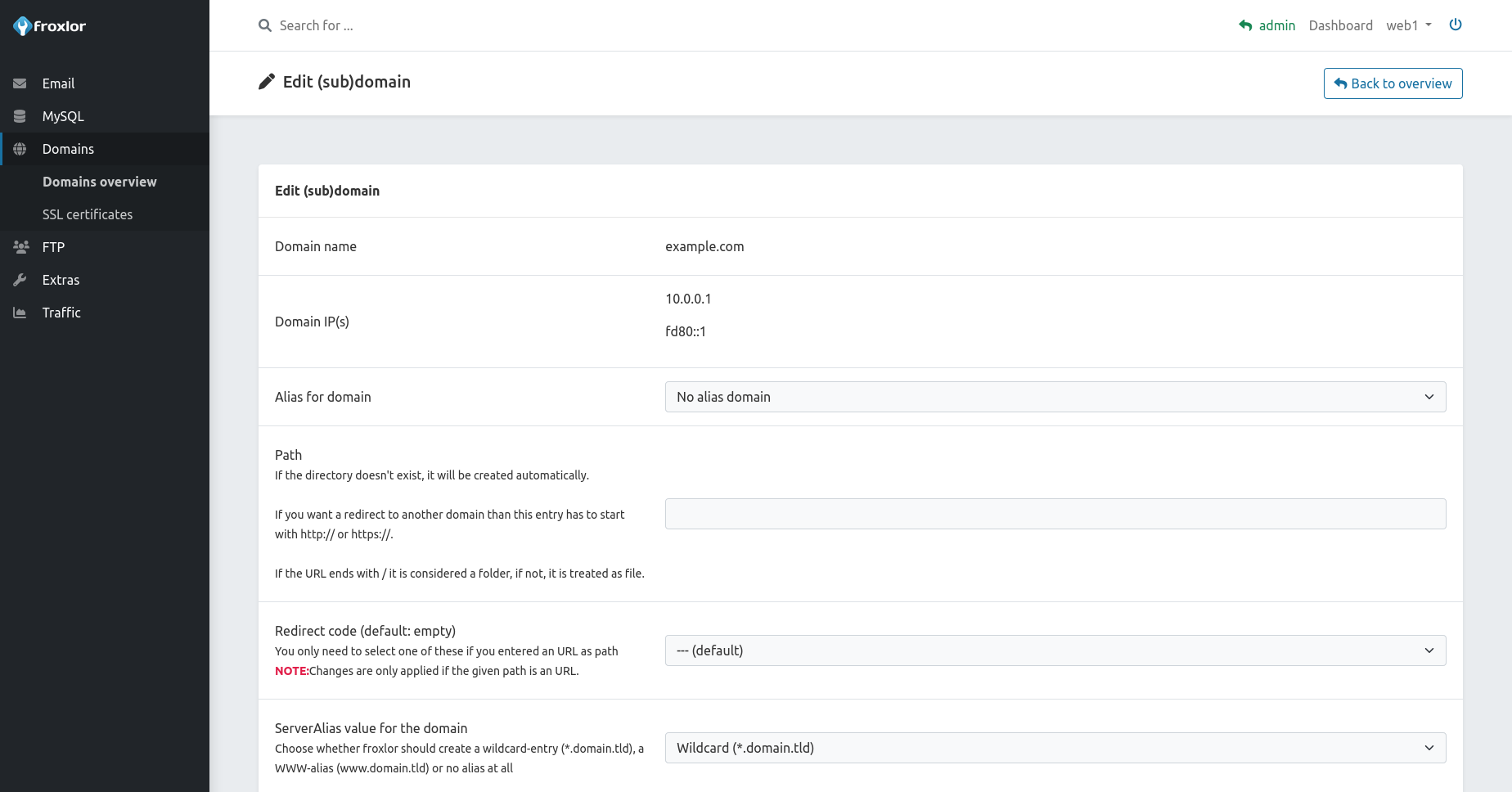Click the power logout icon
The height and width of the screenshot is (792, 1512).
click(x=1456, y=25)
